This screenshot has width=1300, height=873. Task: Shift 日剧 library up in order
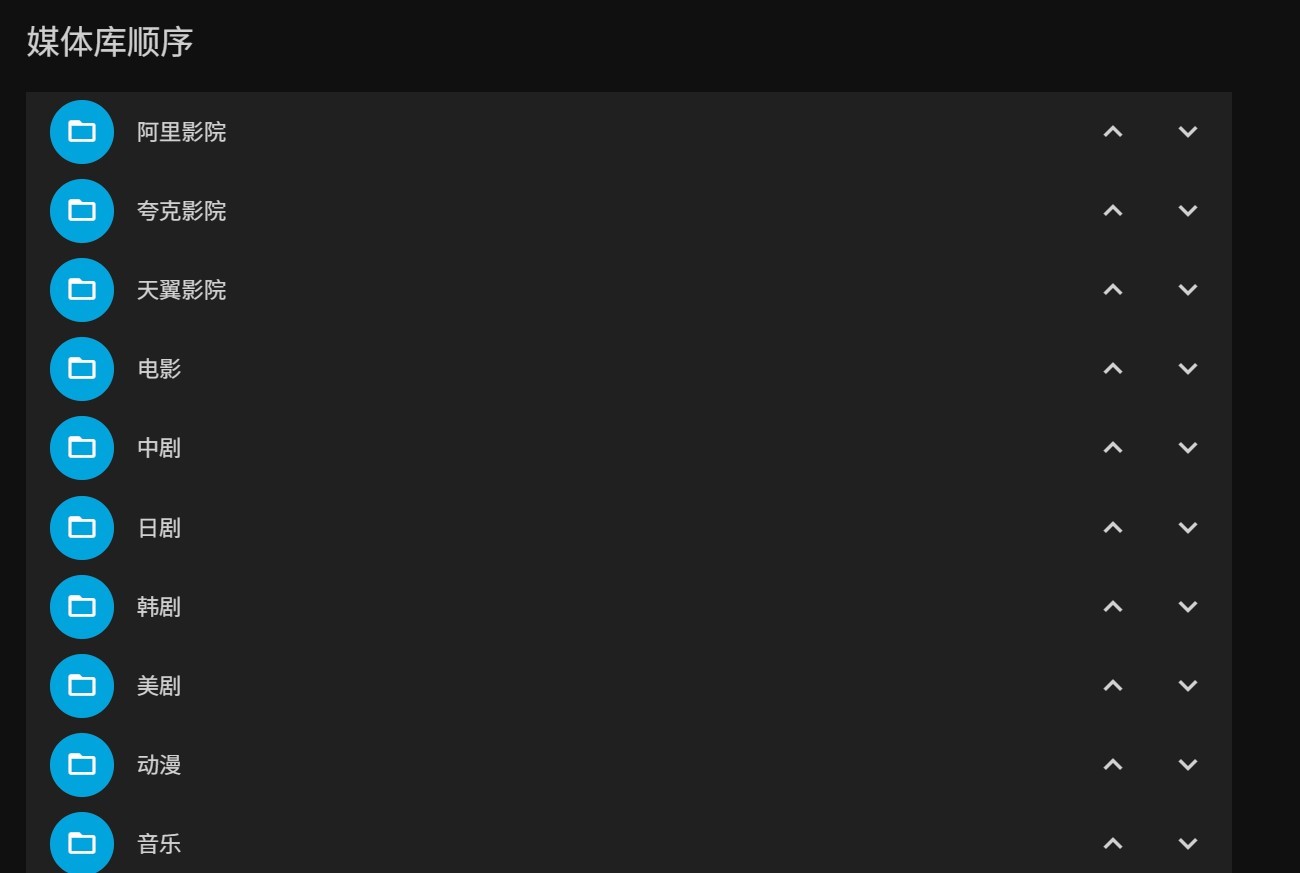tap(1113, 528)
